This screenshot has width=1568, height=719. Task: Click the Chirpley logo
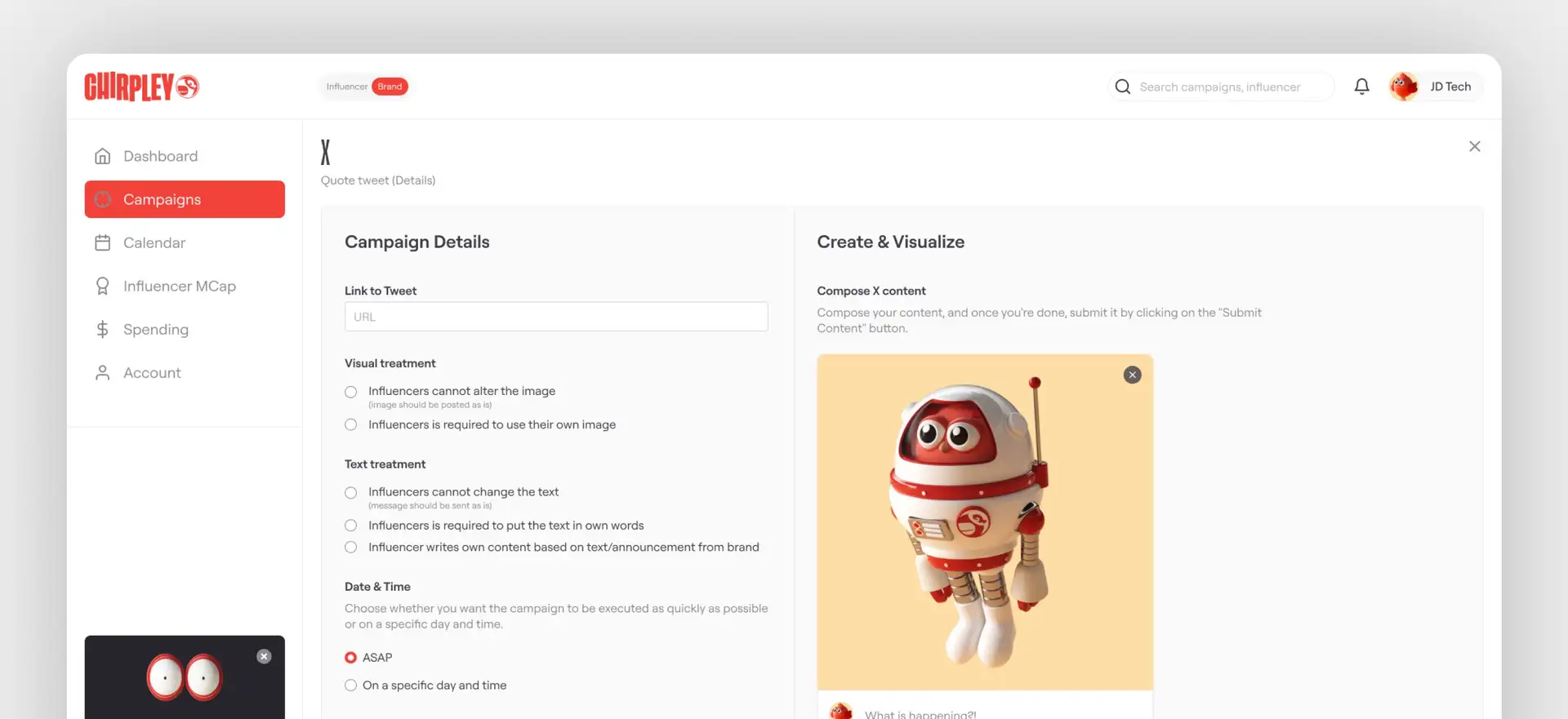tap(141, 87)
